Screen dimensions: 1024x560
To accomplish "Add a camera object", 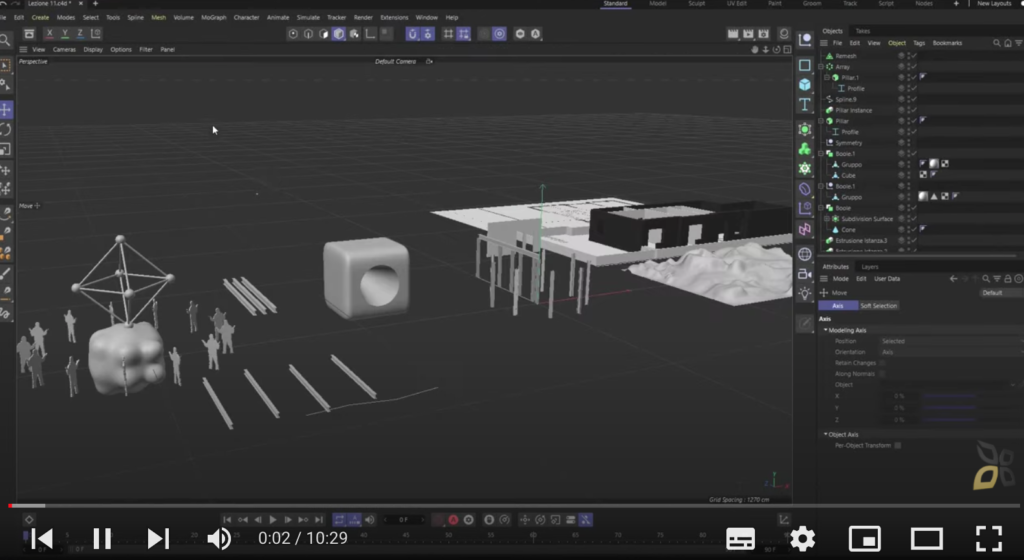I will (805, 274).
